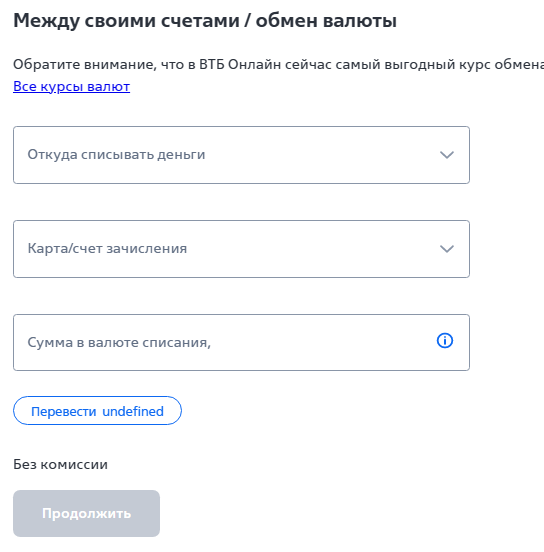Click the blue info icon in amount field
Viewport: 544px width, 552px height.
point(445,341)
